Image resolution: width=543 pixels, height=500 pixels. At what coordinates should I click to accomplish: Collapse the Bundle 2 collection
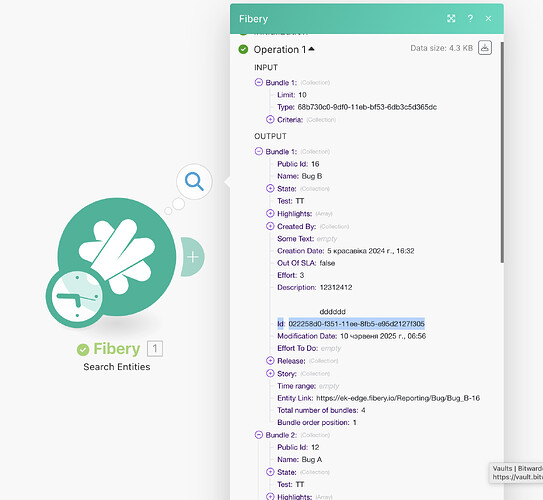click(x=259, y=435)
